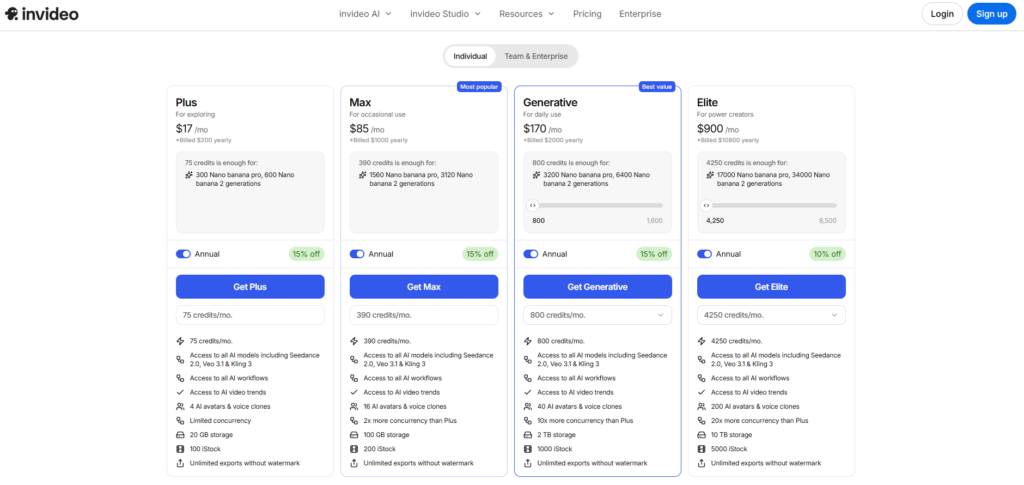Click the film icon beside 200 iStock
This screenshot has width=1024, height=485.
point(355,449)
